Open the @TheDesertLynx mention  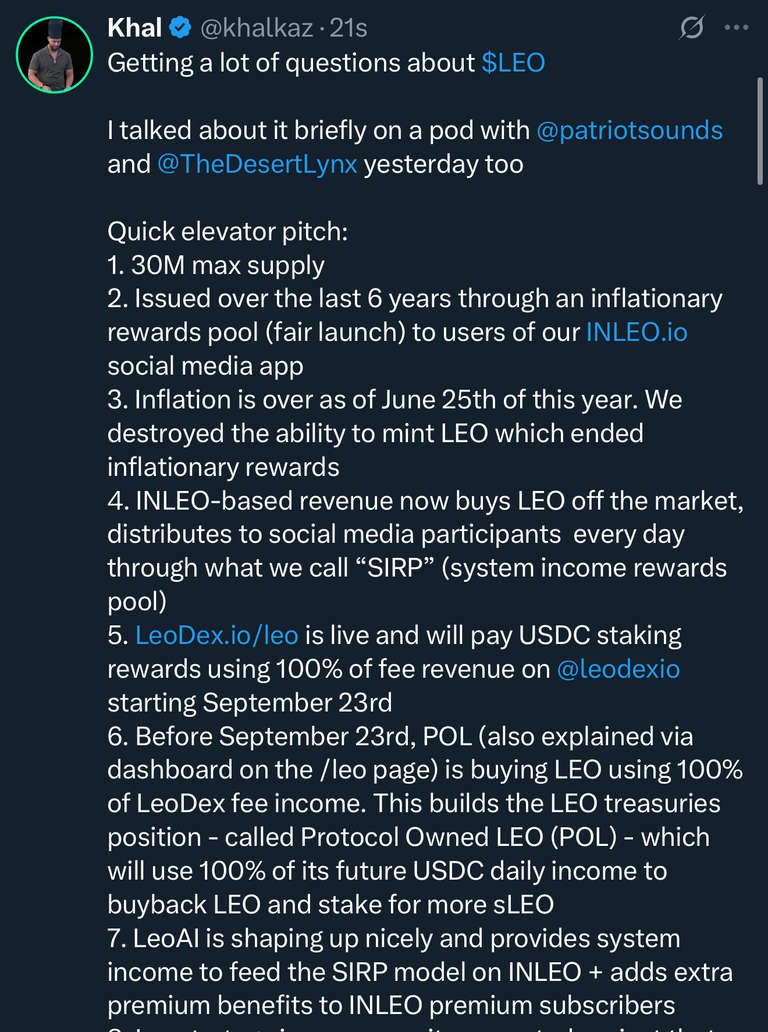[257, 164]
